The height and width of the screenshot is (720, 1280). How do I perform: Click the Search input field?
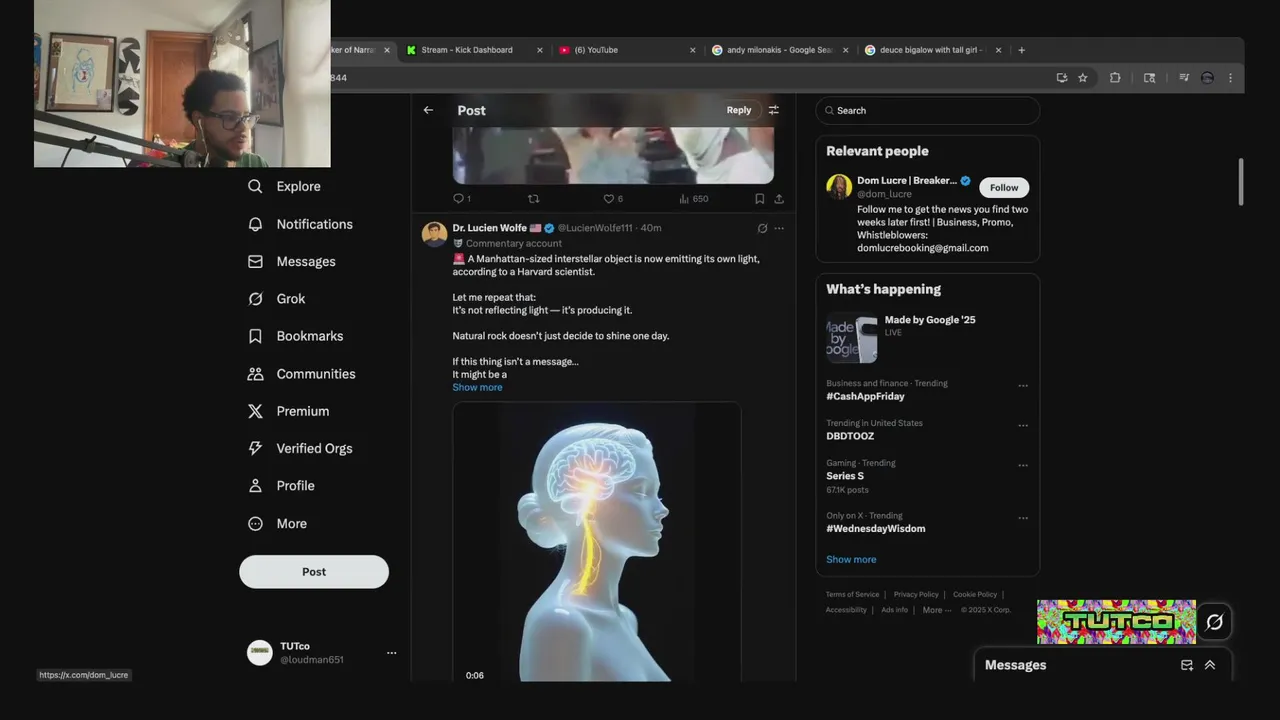click(928, 111)
